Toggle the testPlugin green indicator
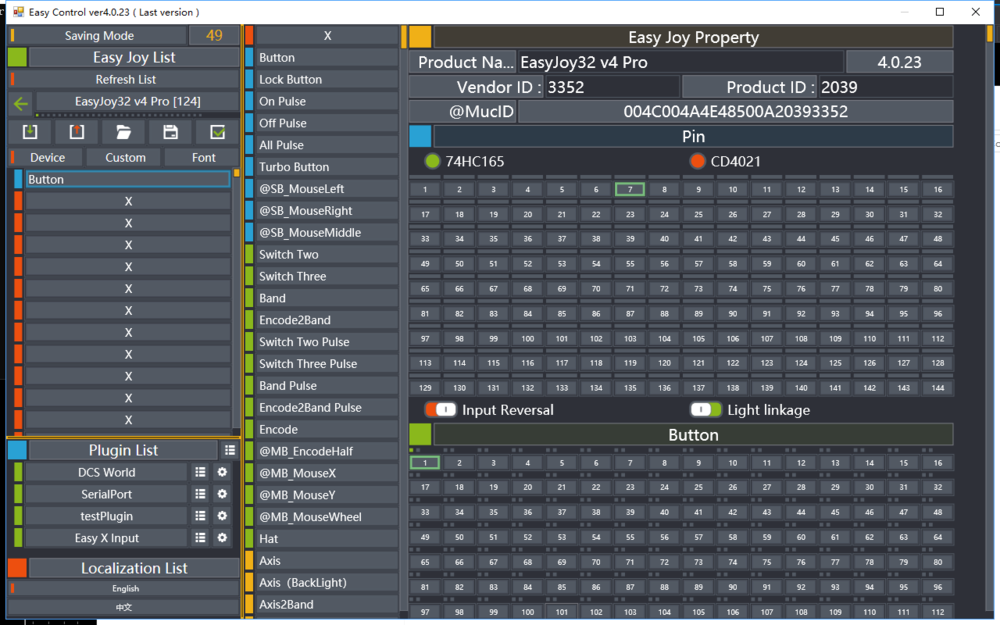 point(18,516)
